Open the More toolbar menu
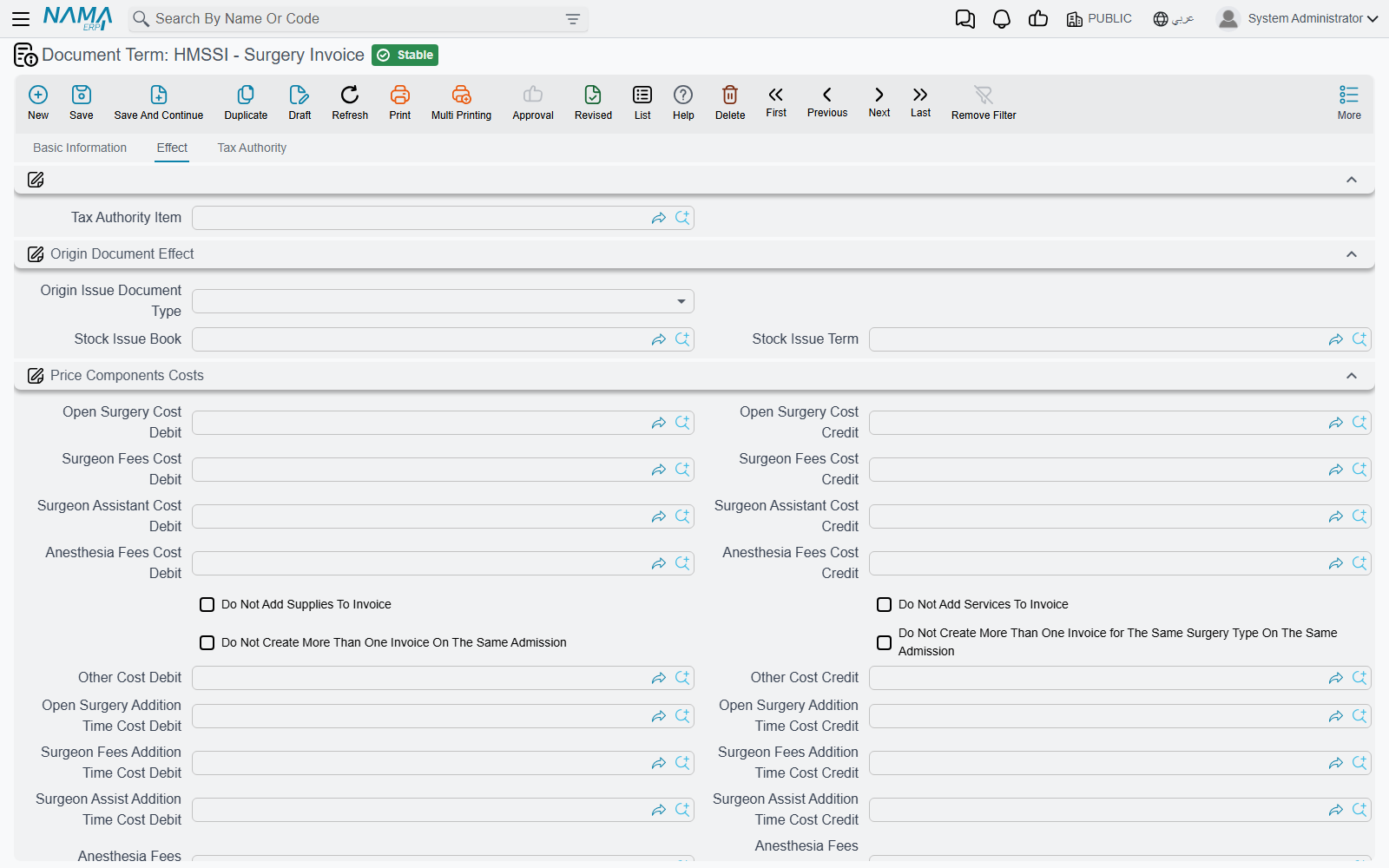Image resolution: width=1389 pixels, height=868 pixels. (x=1349, y=102)
